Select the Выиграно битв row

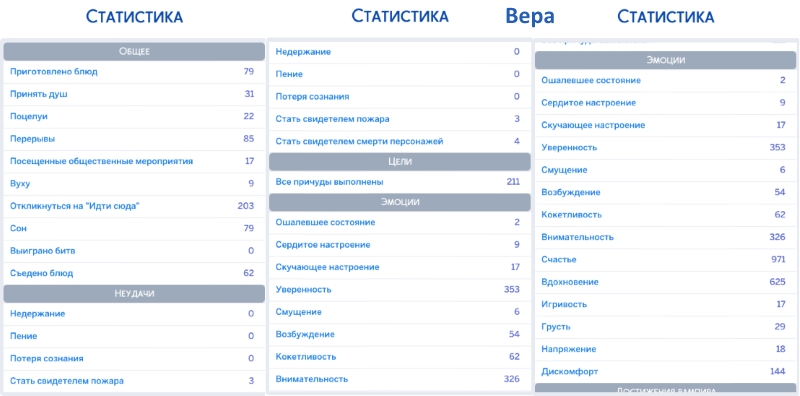pyautogui.click(x=134, y=251)
